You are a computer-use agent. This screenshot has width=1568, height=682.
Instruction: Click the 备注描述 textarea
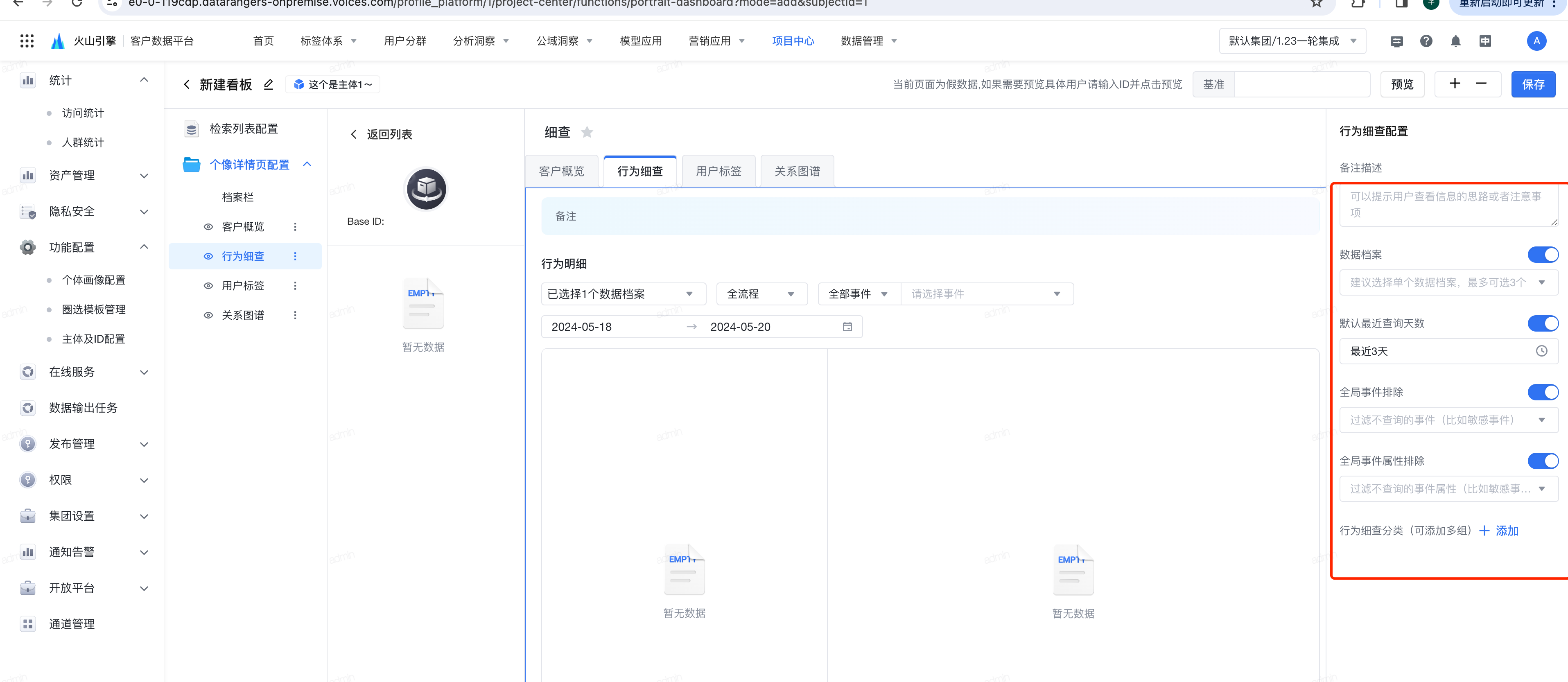[x=1448, y=205]
